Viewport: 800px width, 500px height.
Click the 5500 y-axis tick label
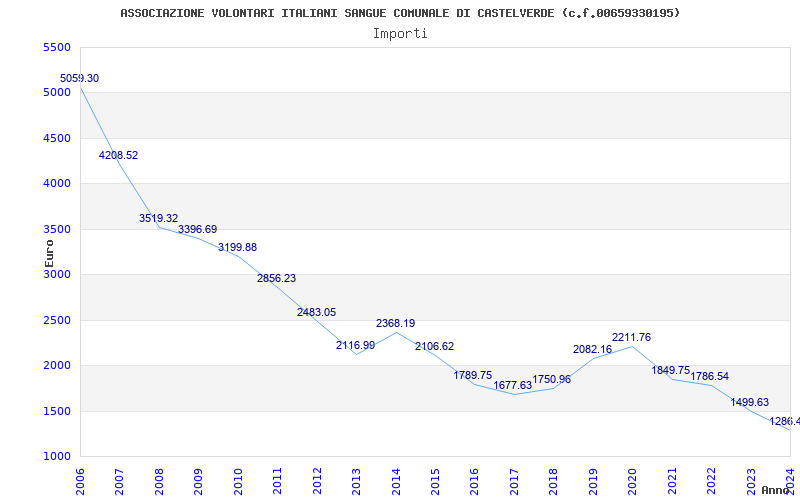[57, 47]
